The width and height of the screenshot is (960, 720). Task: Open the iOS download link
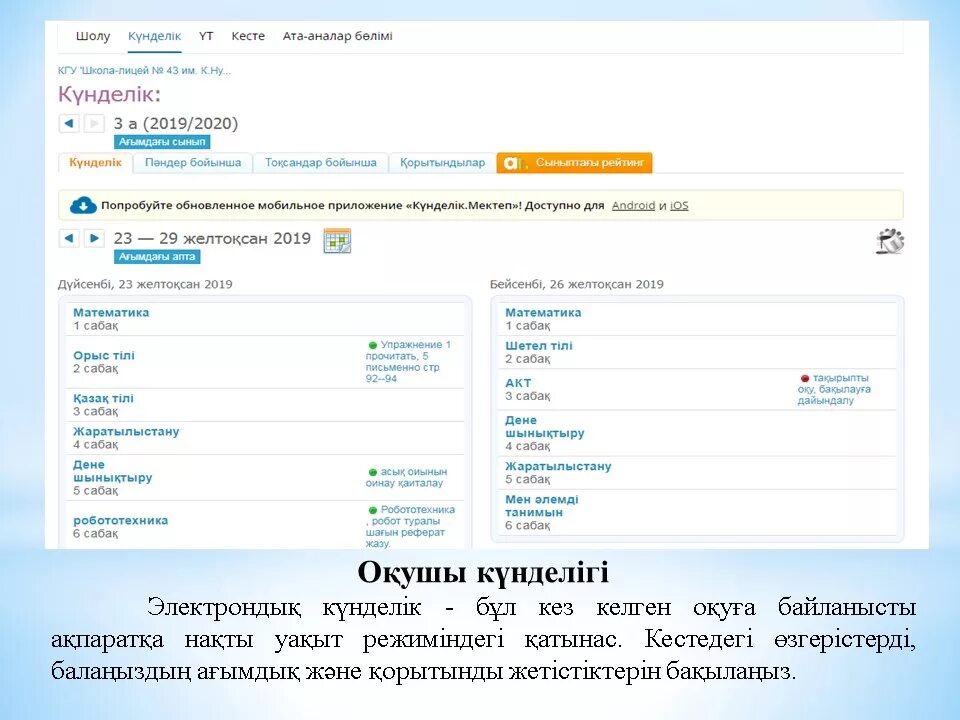coord(679,204)
